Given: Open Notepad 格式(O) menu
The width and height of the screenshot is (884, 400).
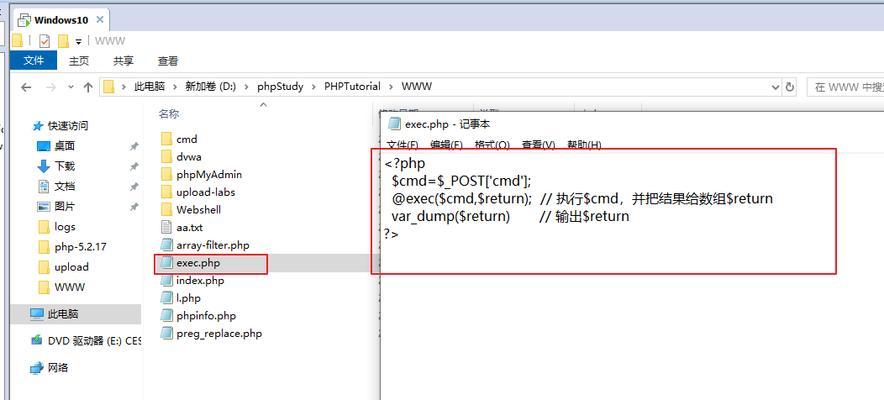Looking at the screenshot, I should point(492,144).
